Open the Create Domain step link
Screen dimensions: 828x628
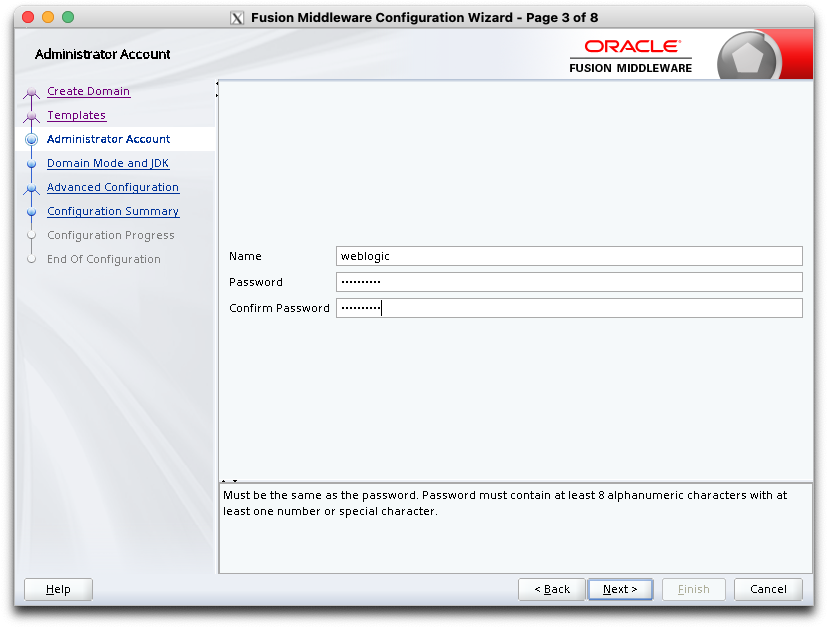(x=88, y=91)
